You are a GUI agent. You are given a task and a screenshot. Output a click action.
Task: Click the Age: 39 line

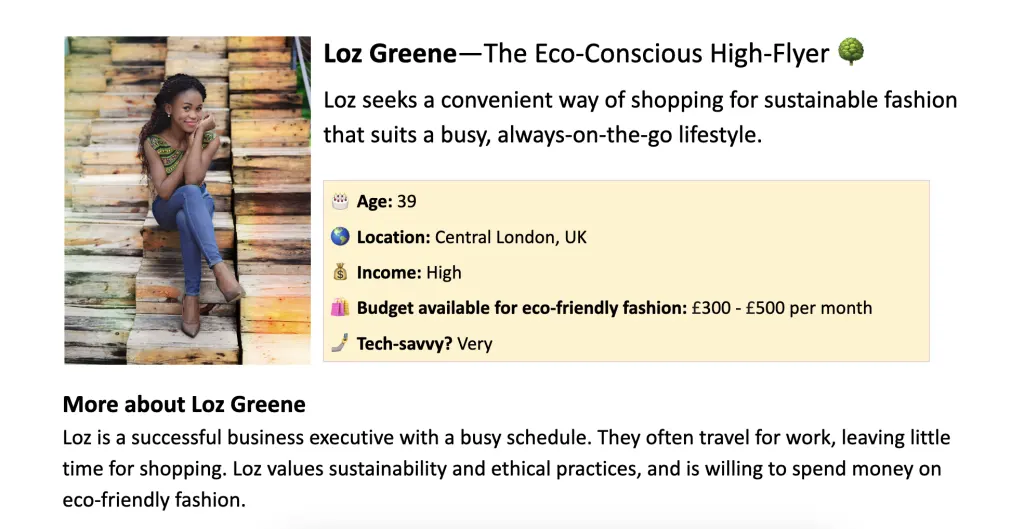(x=387, y=201)
